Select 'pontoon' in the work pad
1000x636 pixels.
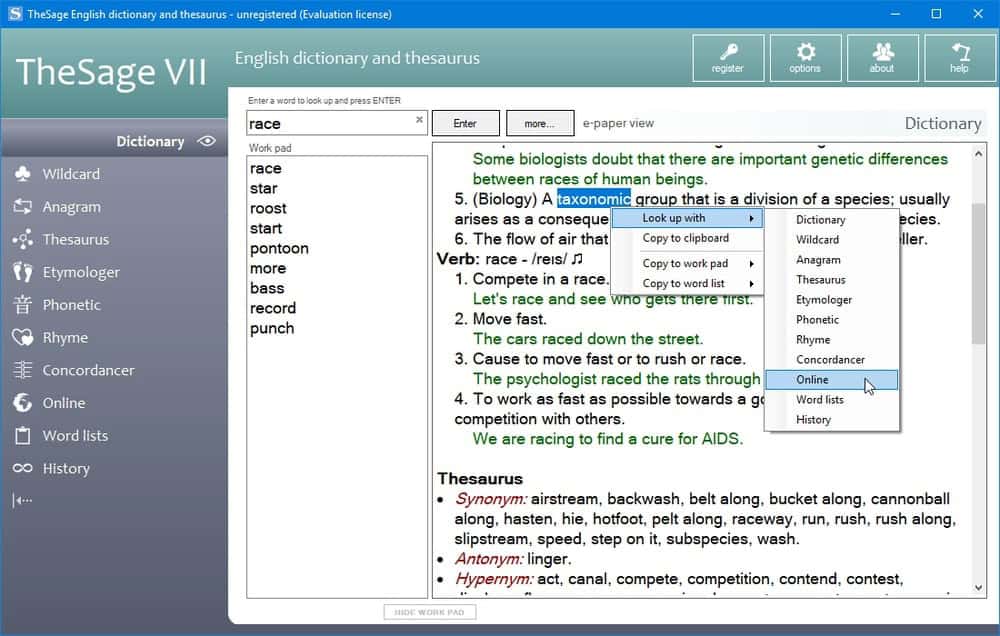point(279,248)
